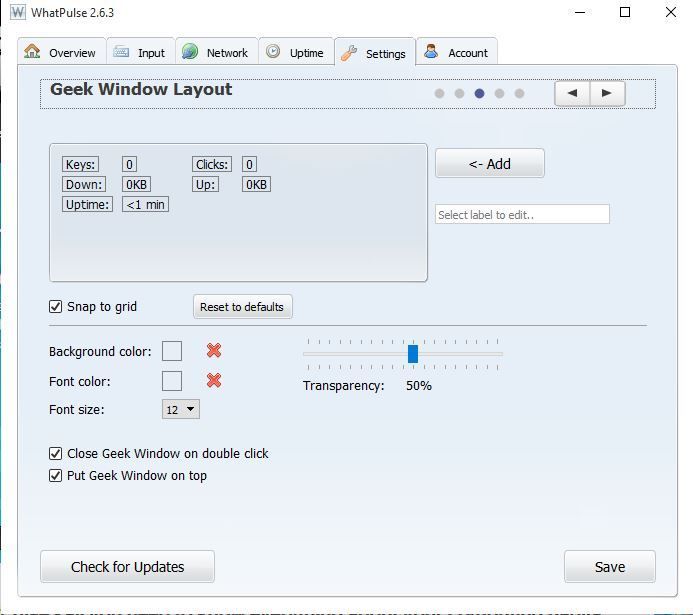The height and width of the screenshot is (615, 693).
Task: Pick a font color swatch
Action: [172, 381]
